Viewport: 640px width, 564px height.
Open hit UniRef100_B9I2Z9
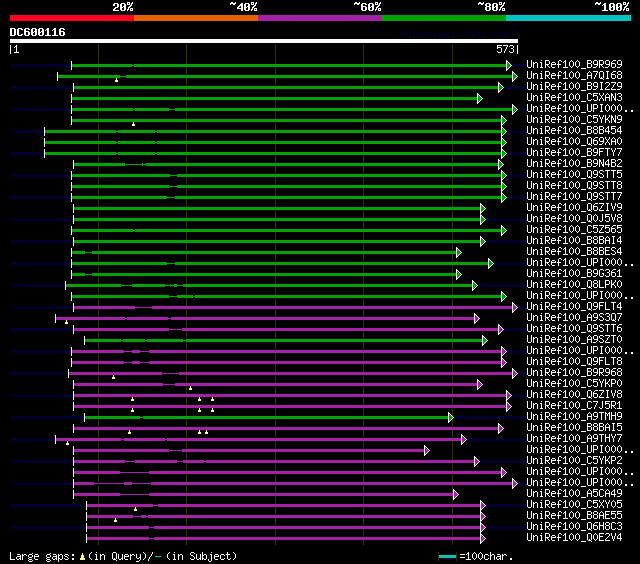pos(574,87)
